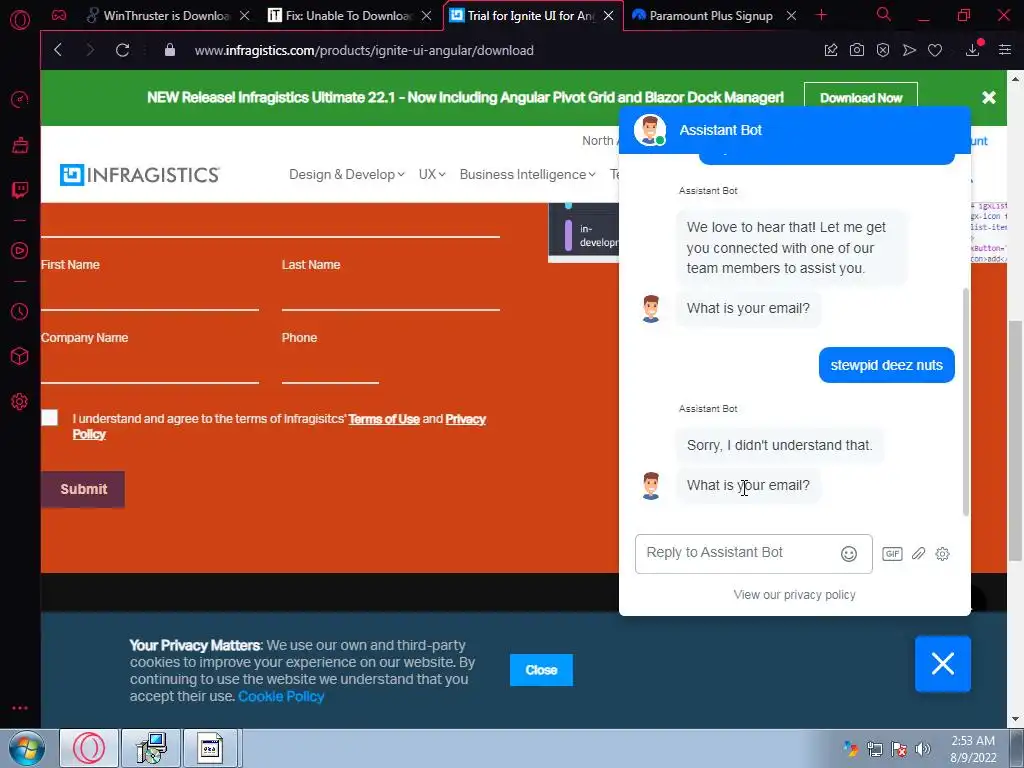Open GX Cleaner icon in sidebar
This screenshot has width=1024, height=768.
[20, 144]
